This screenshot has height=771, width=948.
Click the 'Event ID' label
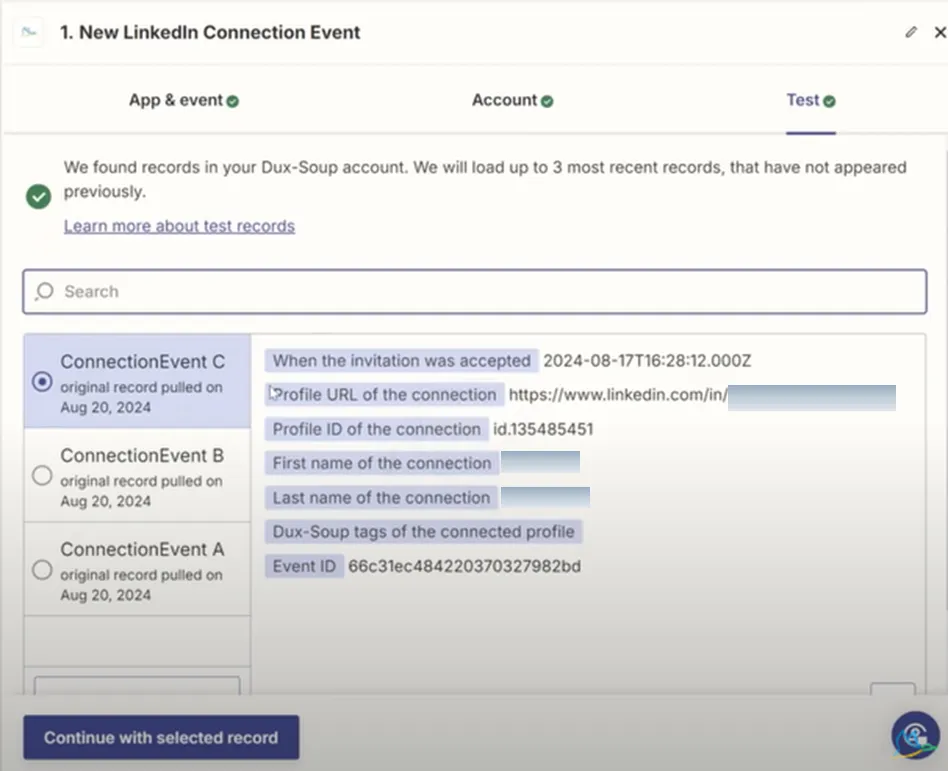pyautogui.click(x=304, y=567)
